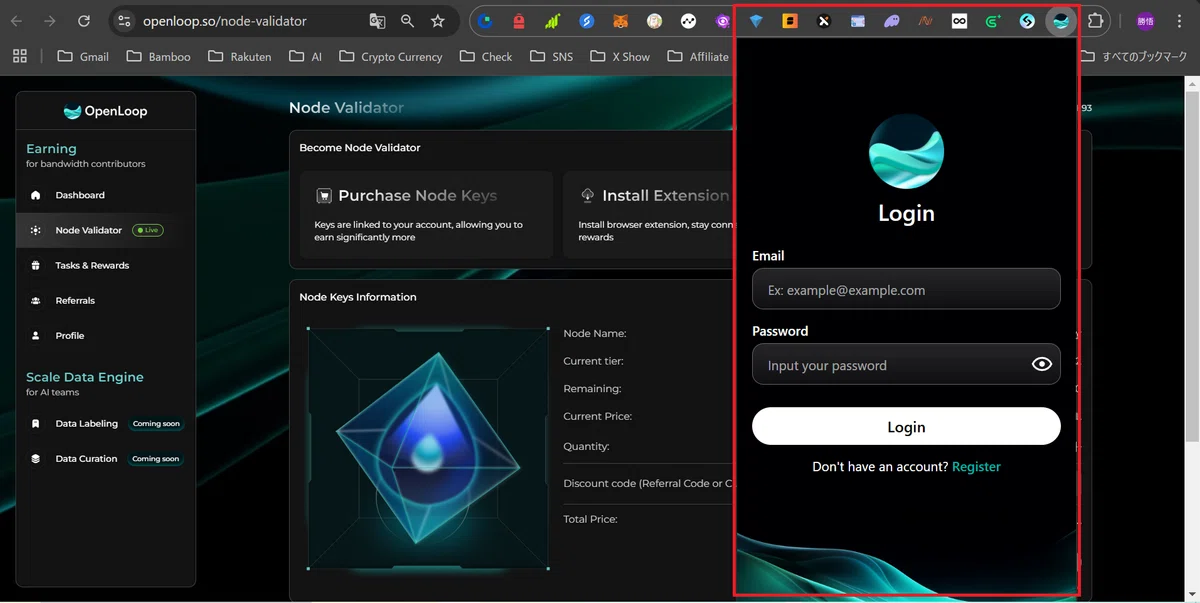This screenshot has height=603, width=1200.
Task: Select Data Curation coming soon item
Action: (x=106, y=458)
